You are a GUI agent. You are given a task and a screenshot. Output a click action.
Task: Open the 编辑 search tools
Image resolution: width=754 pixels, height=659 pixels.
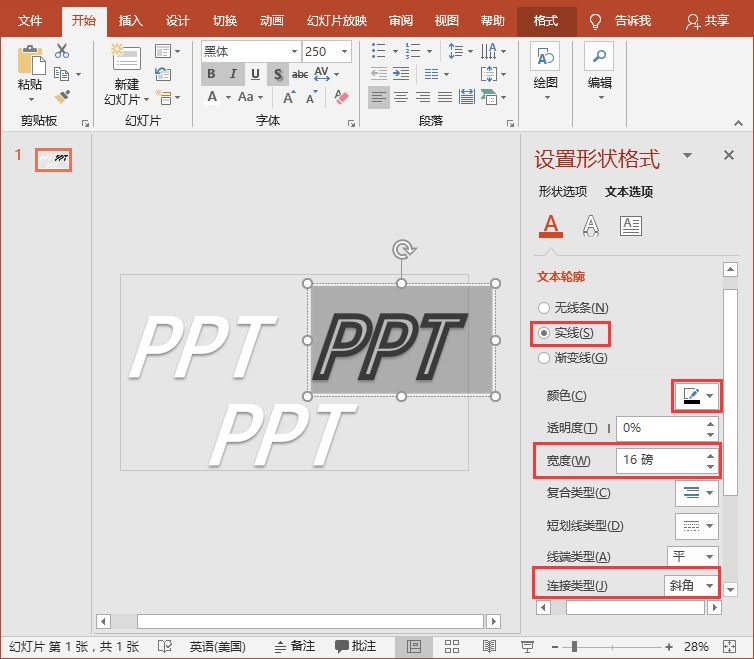pos(599,71)
